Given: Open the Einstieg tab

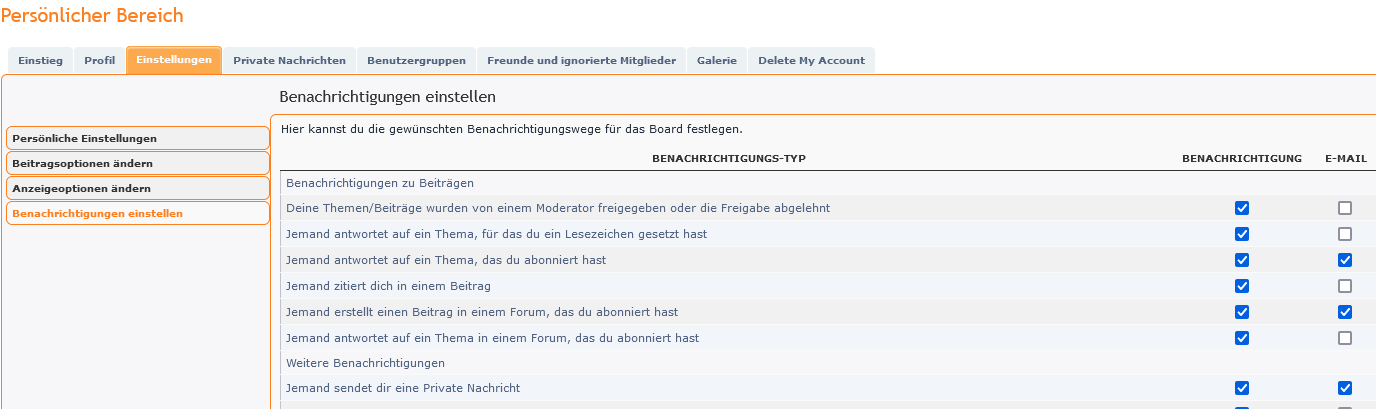Looking at the screenshot, I should point(40,60).
